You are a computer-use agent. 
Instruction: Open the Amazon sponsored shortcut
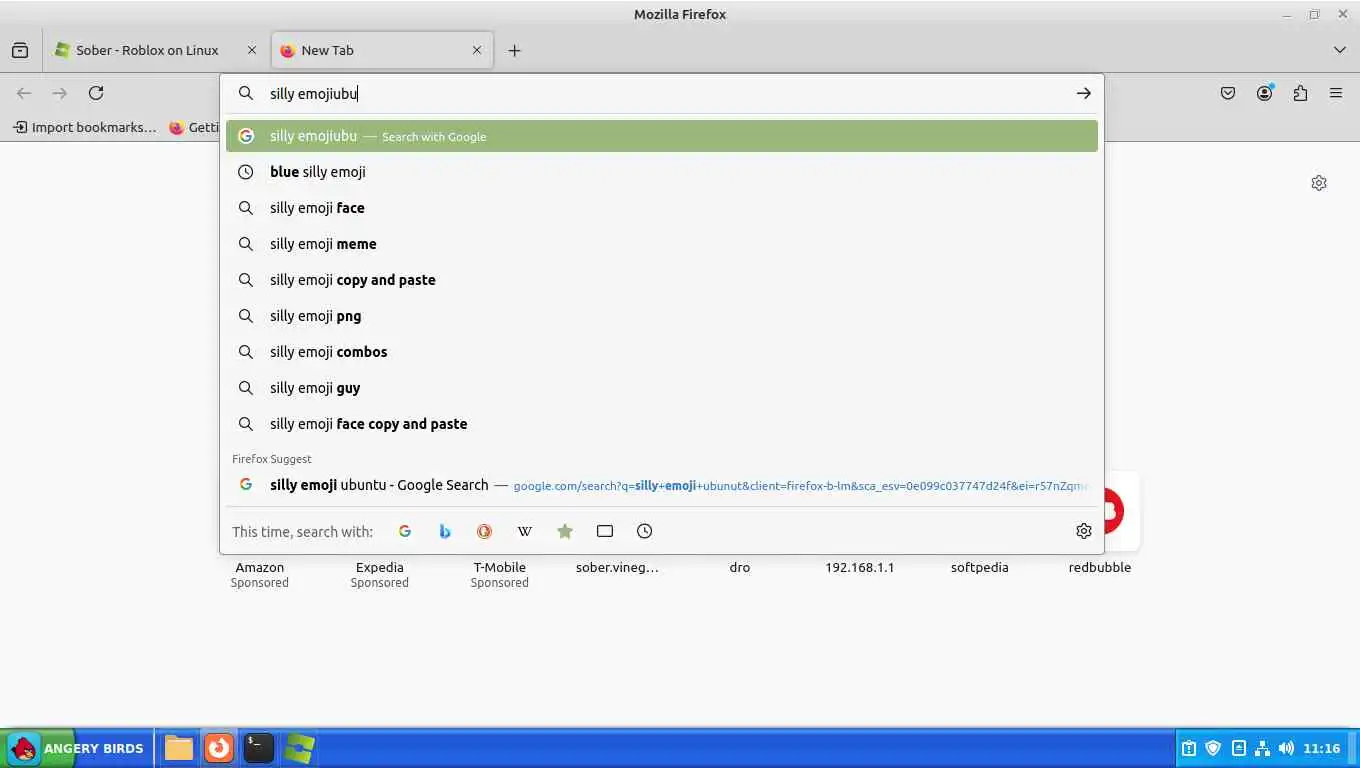[x=260, y=567]
